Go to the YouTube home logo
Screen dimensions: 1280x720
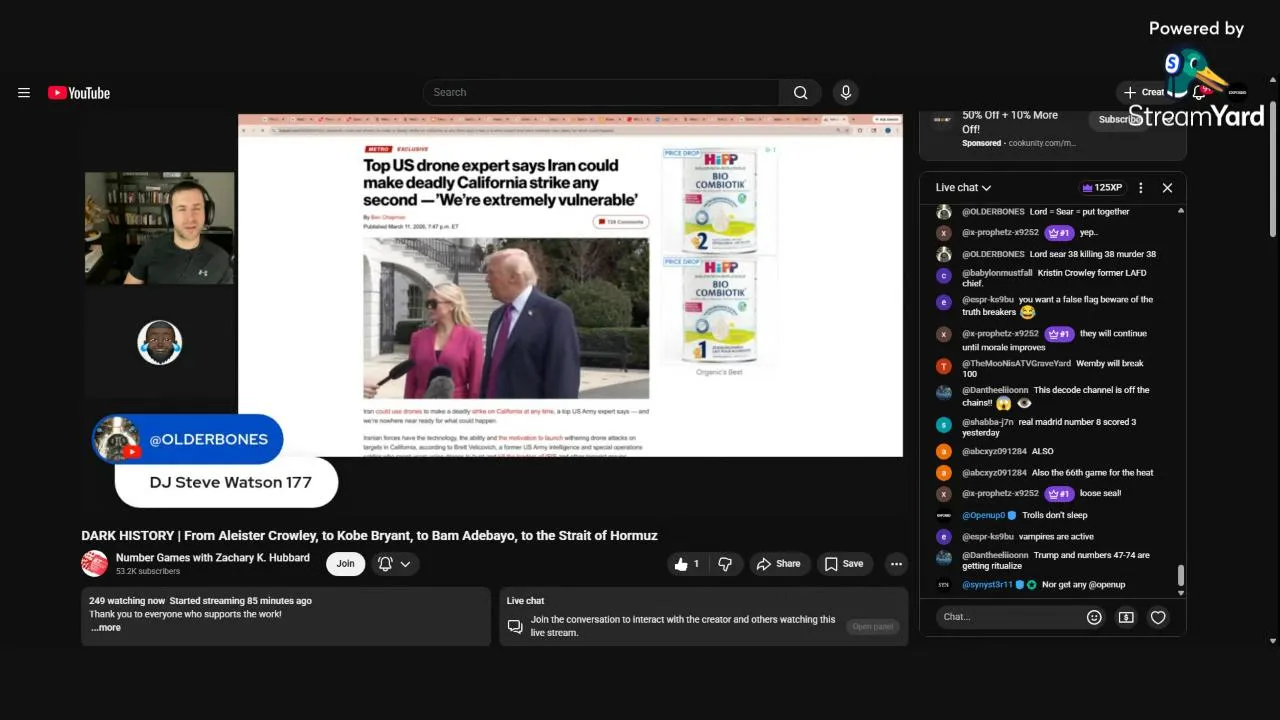79,93
